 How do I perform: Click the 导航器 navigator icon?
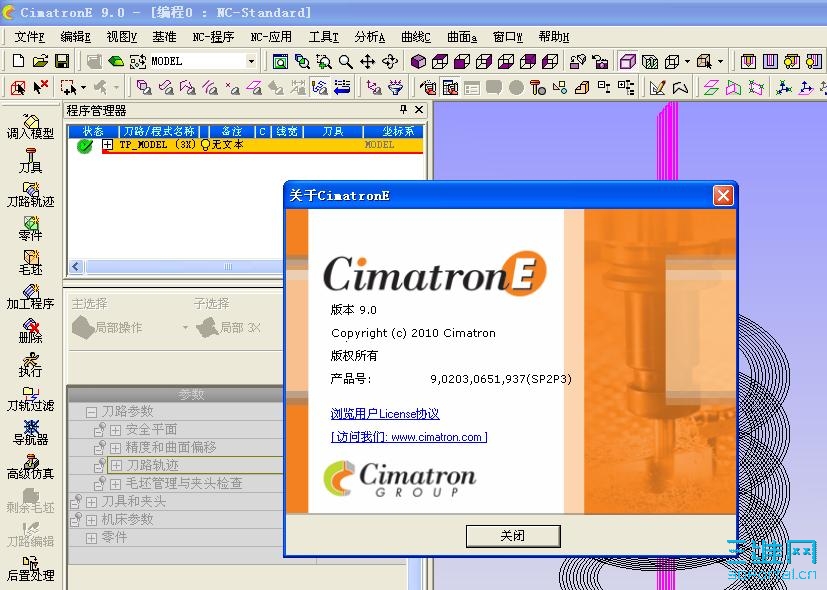coord(30,433)
